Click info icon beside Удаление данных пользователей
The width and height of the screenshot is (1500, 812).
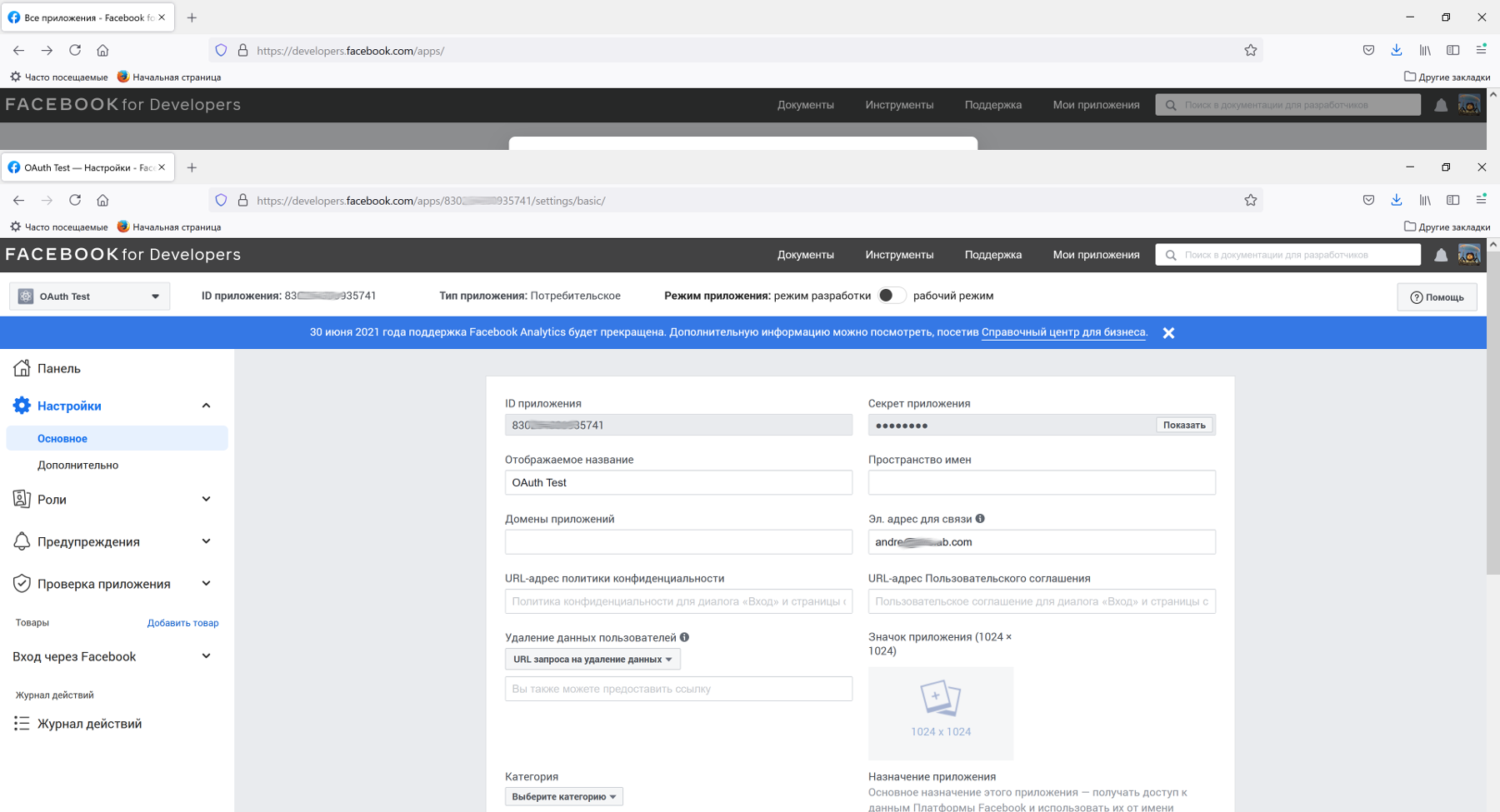(x=684, y=637)
